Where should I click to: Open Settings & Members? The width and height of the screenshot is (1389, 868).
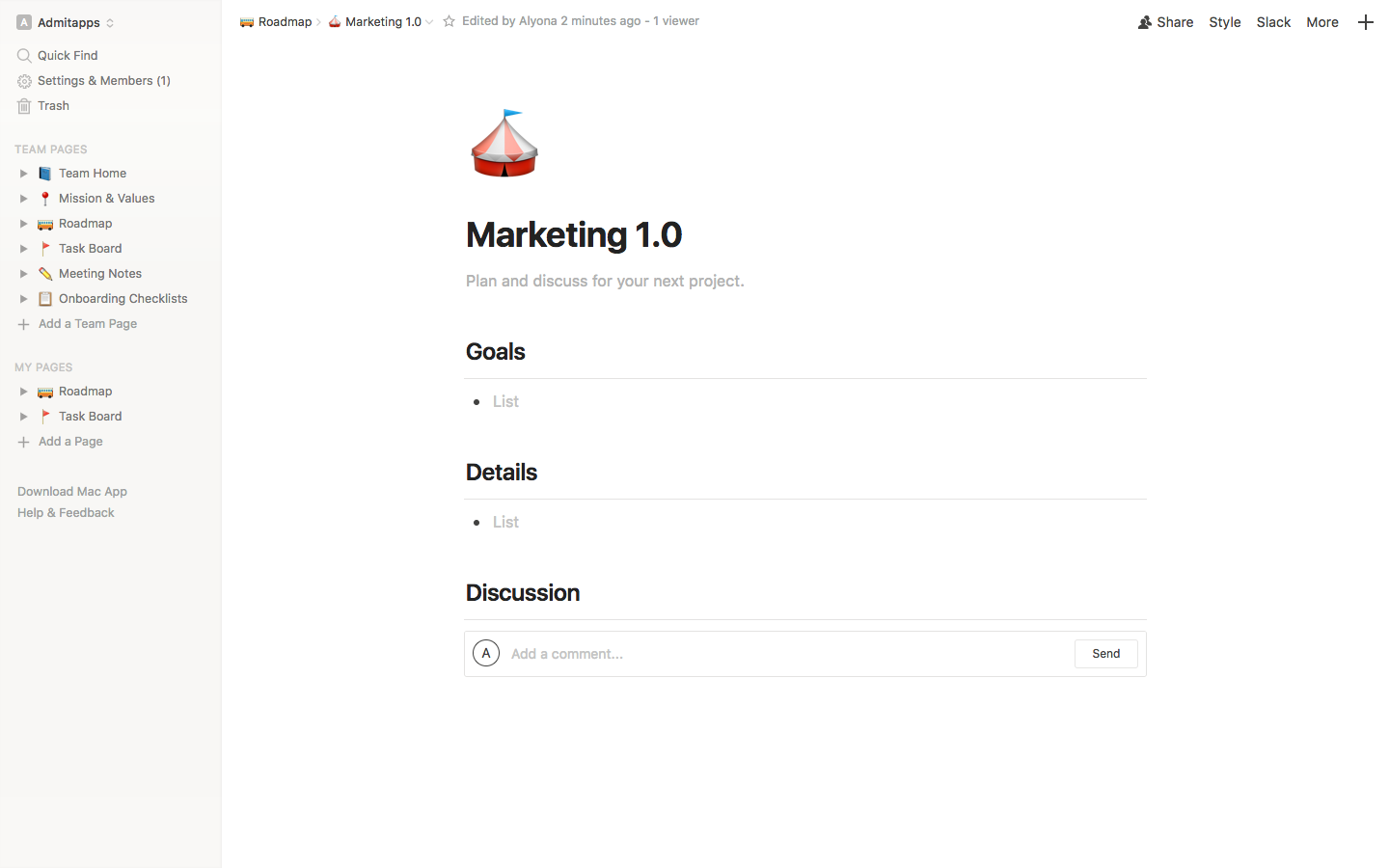[x=103, y=81]
